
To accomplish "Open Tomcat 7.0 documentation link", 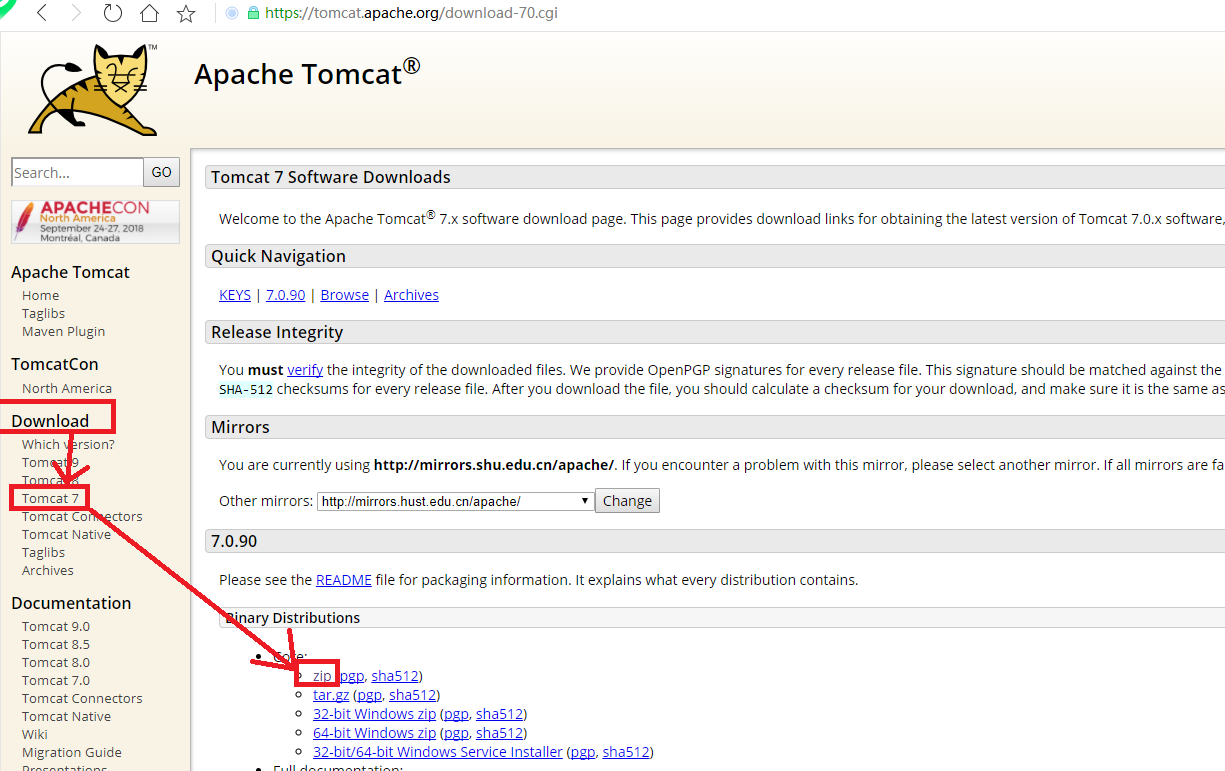I will pyautogui.click(x=56, y=680).
